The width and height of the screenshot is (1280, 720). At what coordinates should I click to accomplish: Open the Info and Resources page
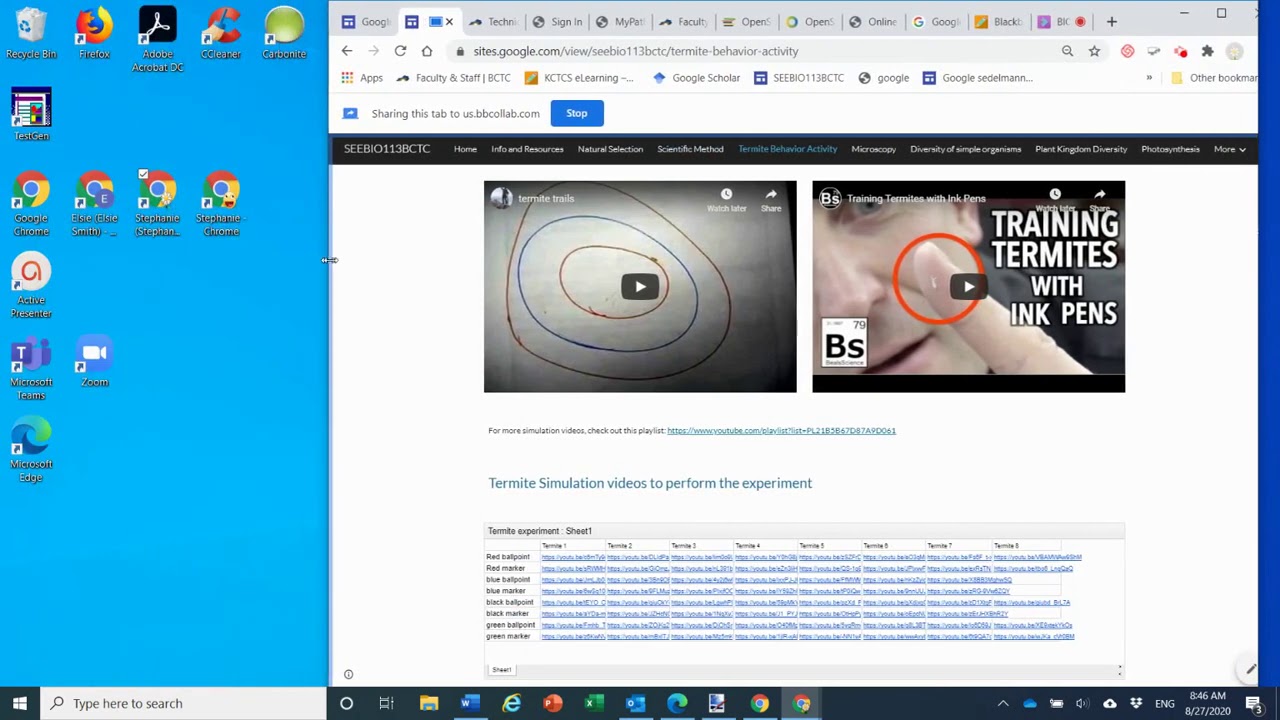[527, 149]
